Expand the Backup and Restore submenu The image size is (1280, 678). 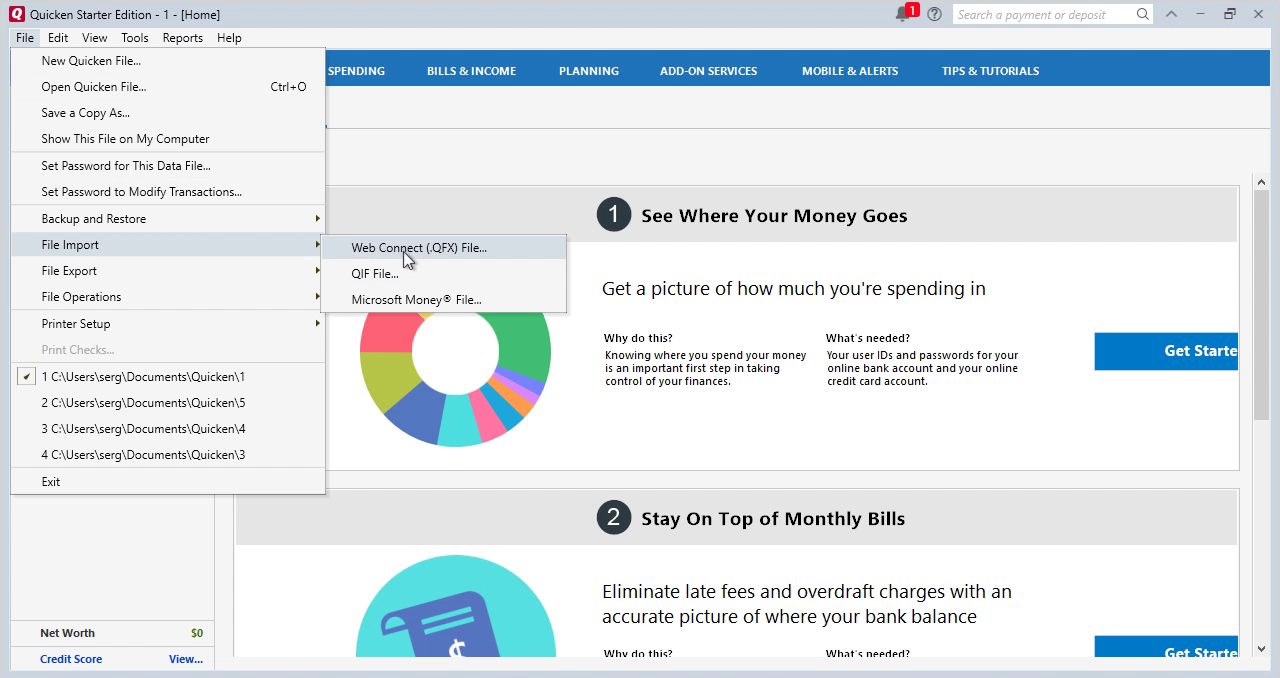click(x=168, y=219)
